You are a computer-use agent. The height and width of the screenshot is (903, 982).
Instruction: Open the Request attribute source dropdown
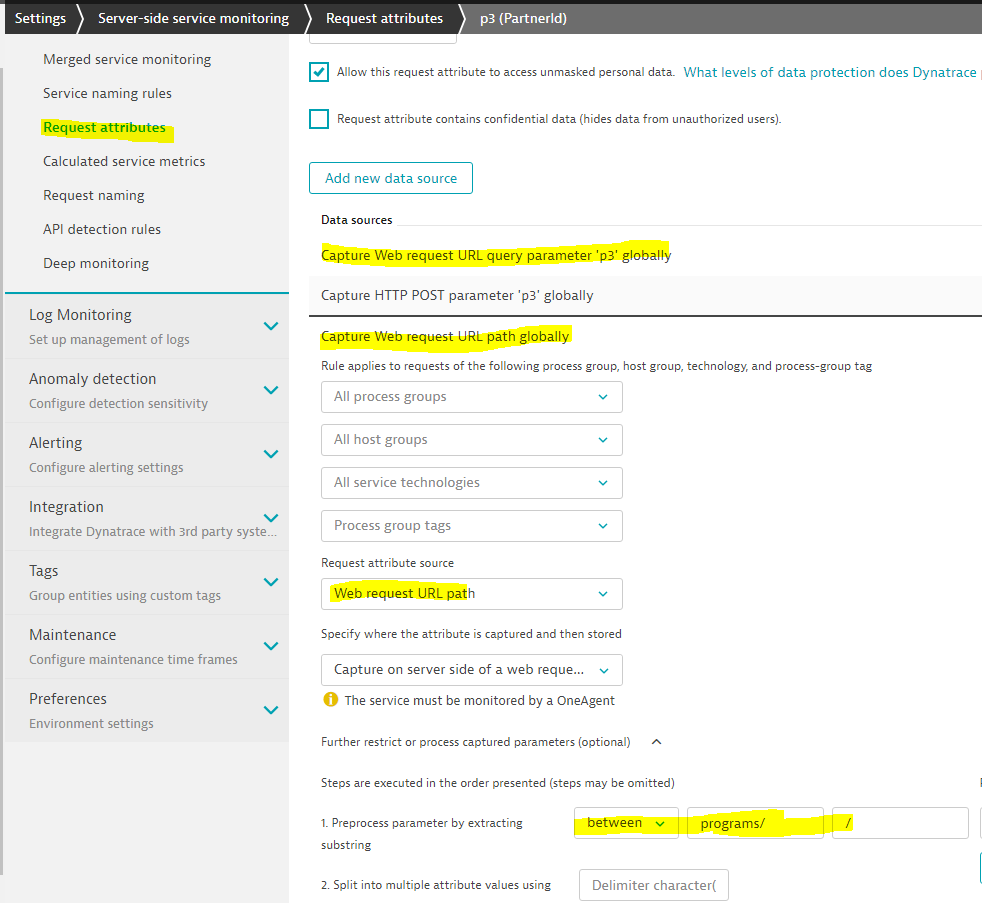tap(471, 594)
